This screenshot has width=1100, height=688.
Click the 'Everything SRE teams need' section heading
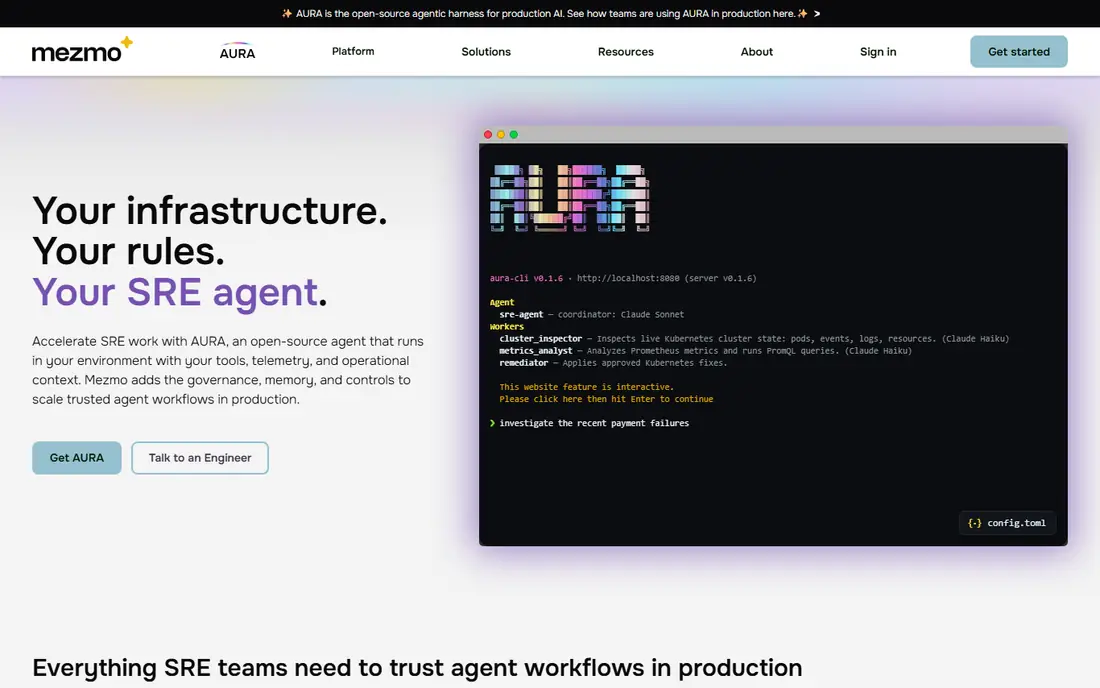[x=417, y=668]
